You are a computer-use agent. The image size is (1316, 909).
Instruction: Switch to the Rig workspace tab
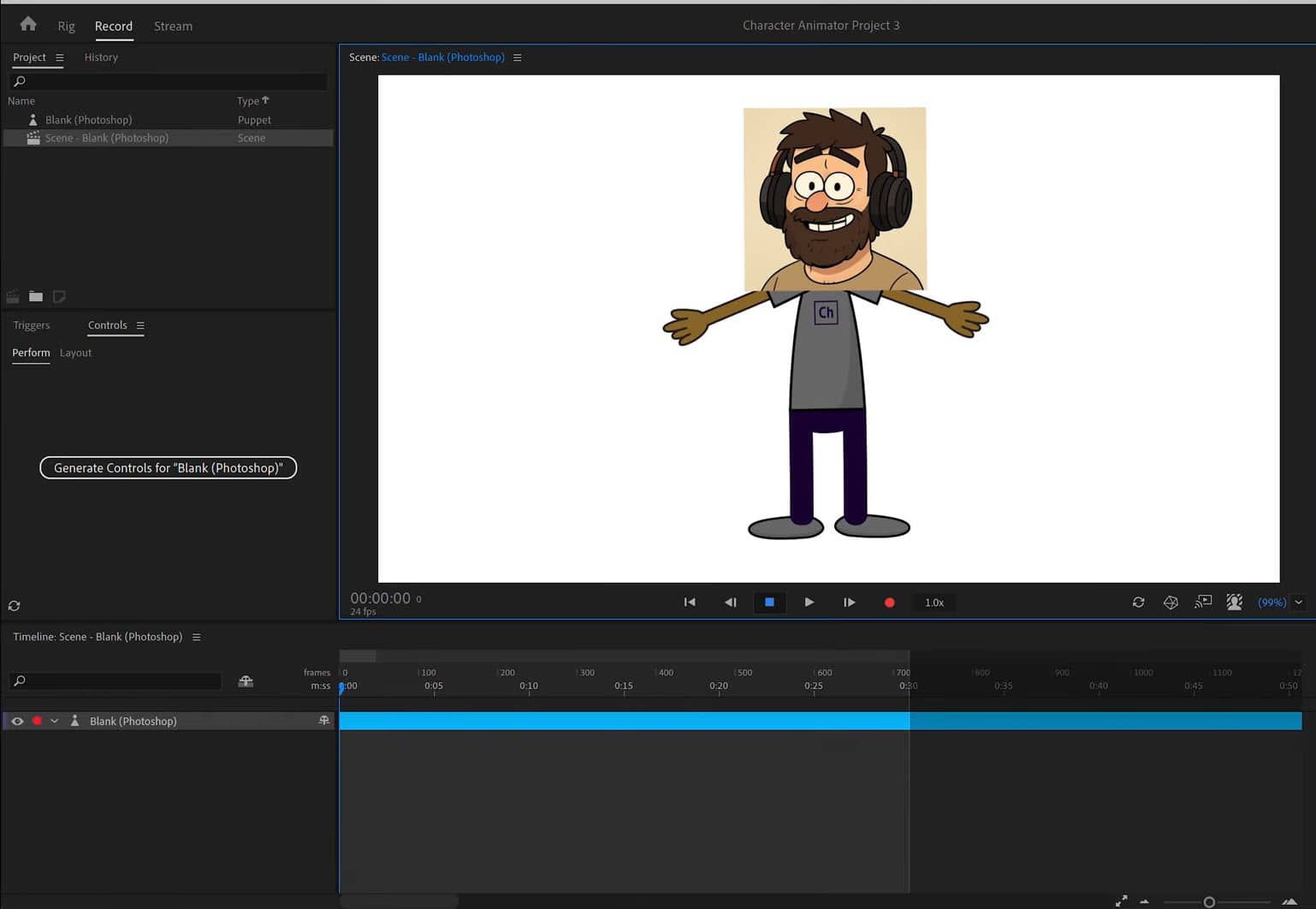tap(66, 27)
